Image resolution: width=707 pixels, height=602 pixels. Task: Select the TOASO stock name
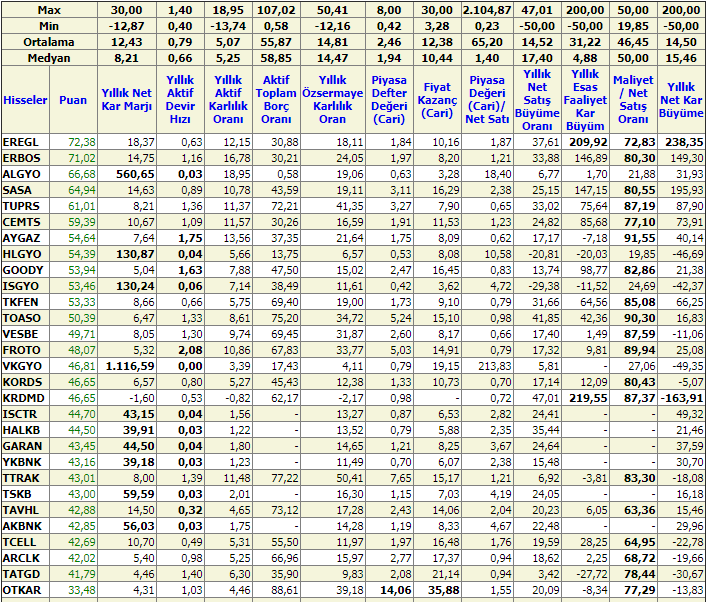tap(21, 318)
